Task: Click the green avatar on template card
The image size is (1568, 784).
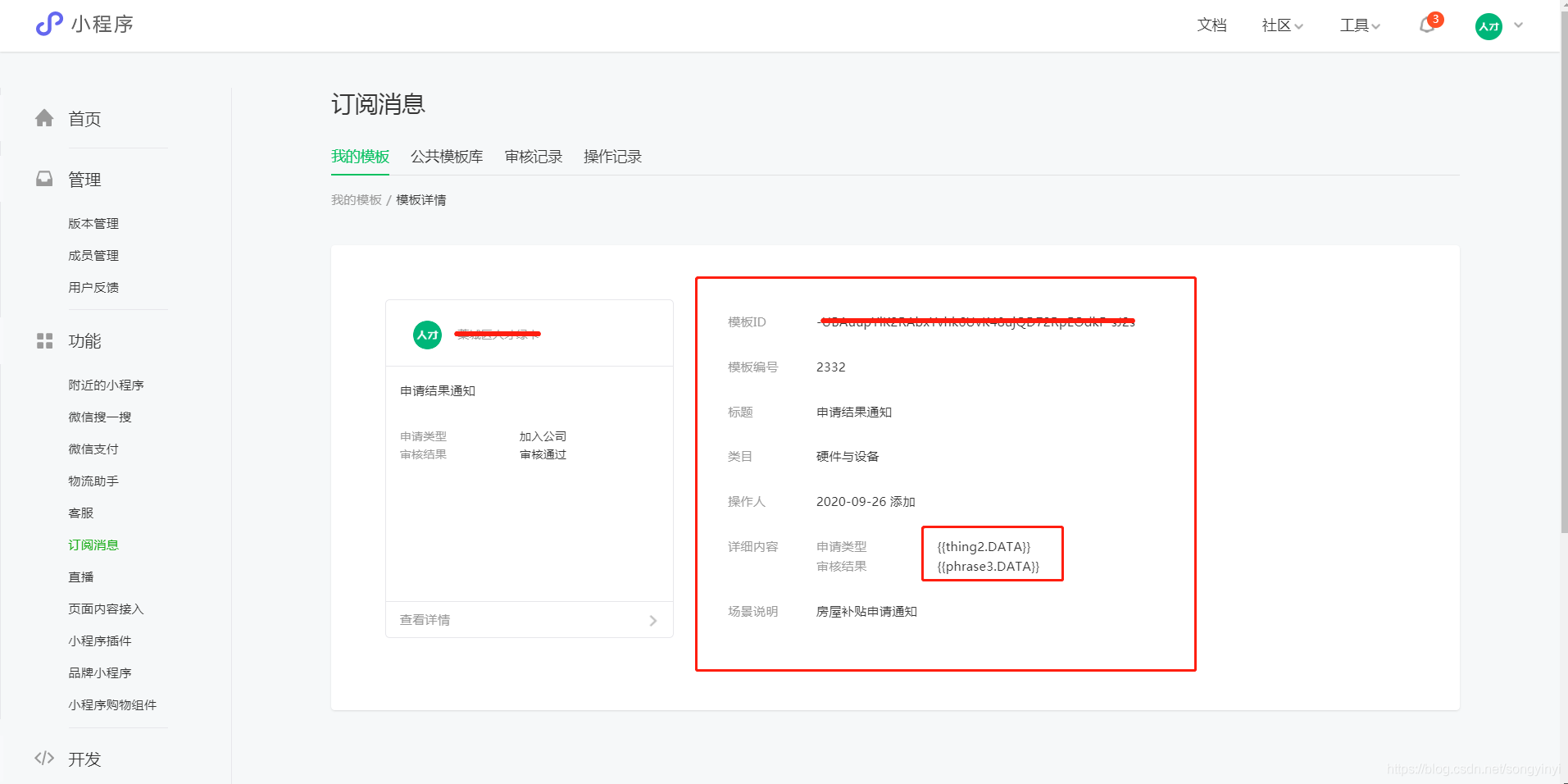Action: pos(427,335)
